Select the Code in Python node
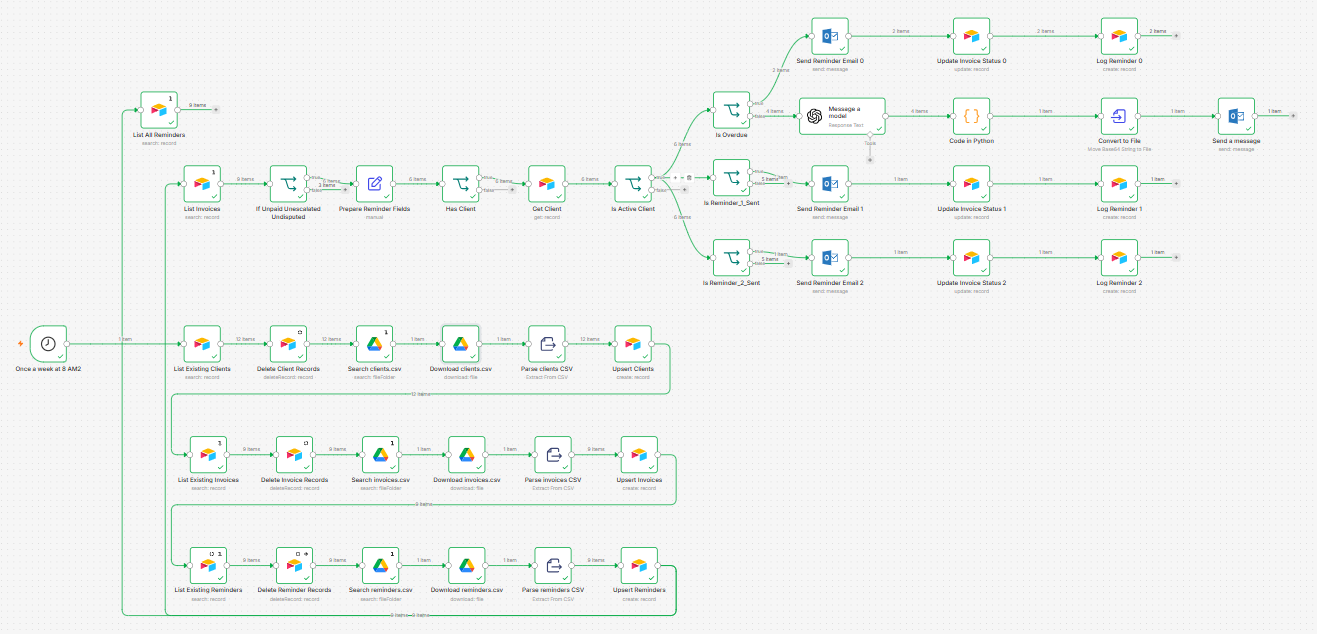Screen dimensions: 1317x634 pos(971,116)
